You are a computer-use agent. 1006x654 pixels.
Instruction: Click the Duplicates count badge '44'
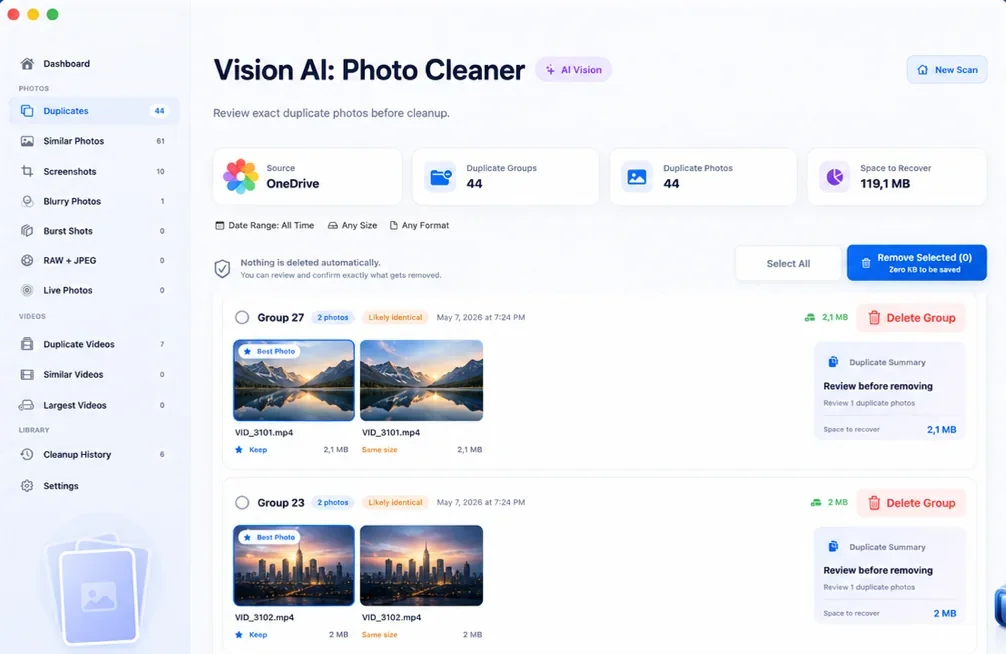click(x=159, y=111)
